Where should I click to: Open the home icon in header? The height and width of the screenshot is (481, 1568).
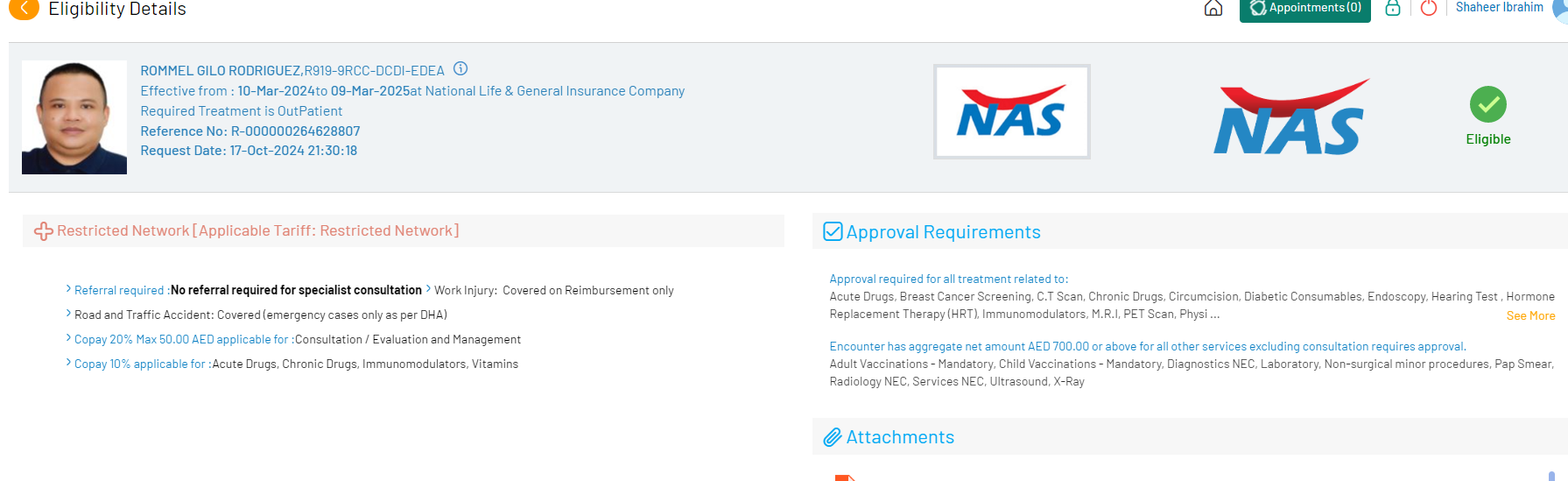tap(1213, 8)
